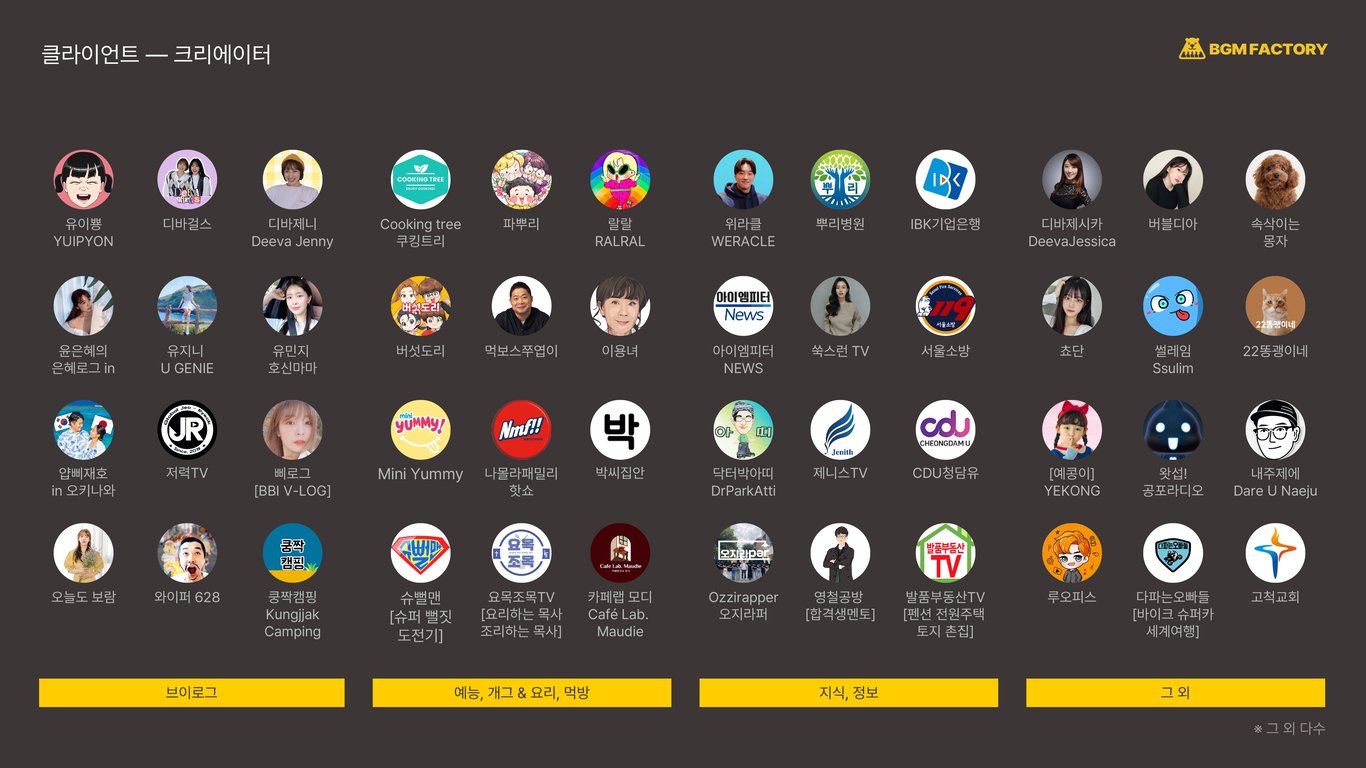Viewport: 1366px width, 768px height.
Task: Select the 제니스TV Jenith logo
Action: (840, 430)
